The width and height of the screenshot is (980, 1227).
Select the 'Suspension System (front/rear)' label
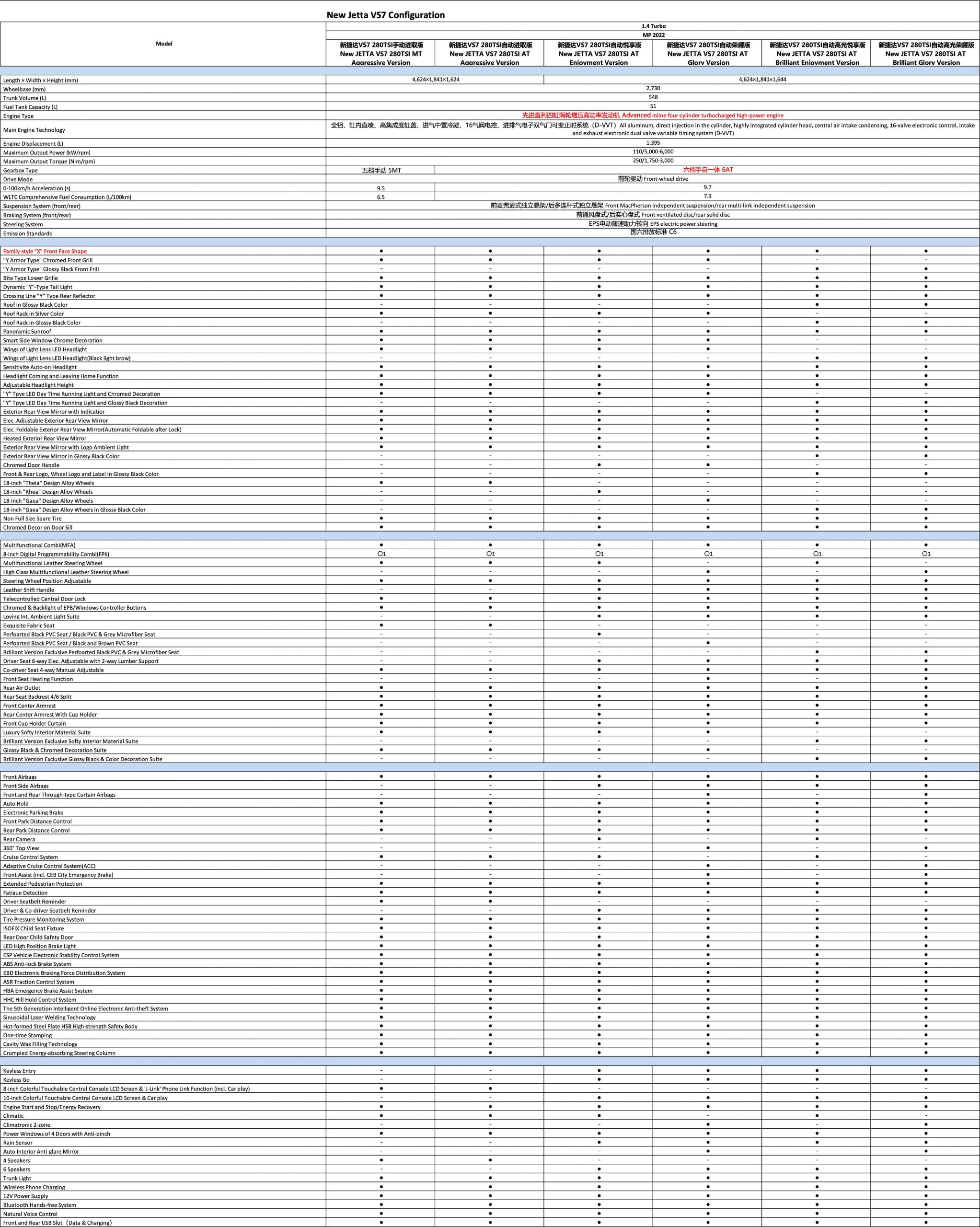[x=42, y=206]
